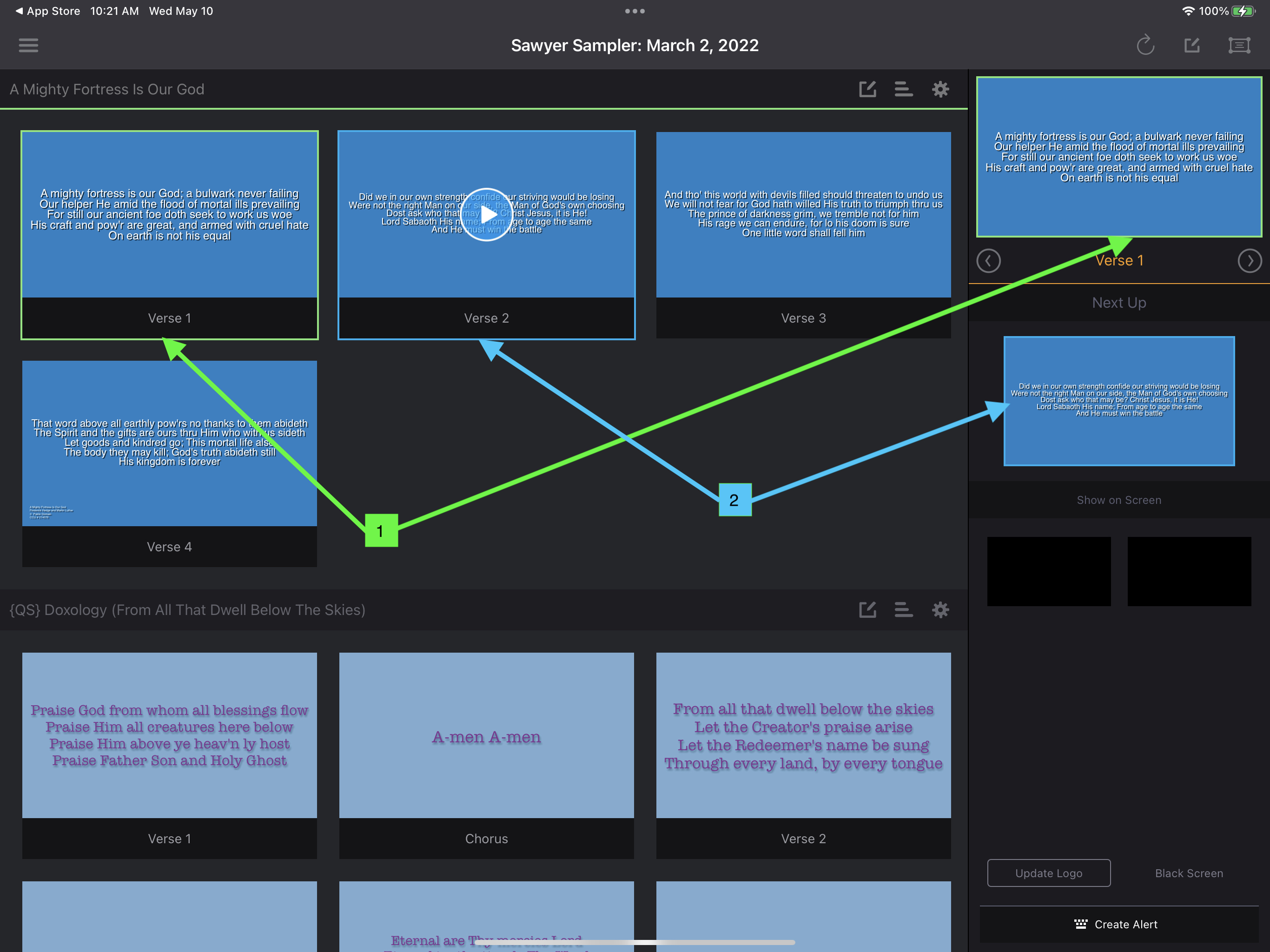Toggle Black Screen
The height and width of the screenshot is (952, 1270).
(x=1189, y=873)
